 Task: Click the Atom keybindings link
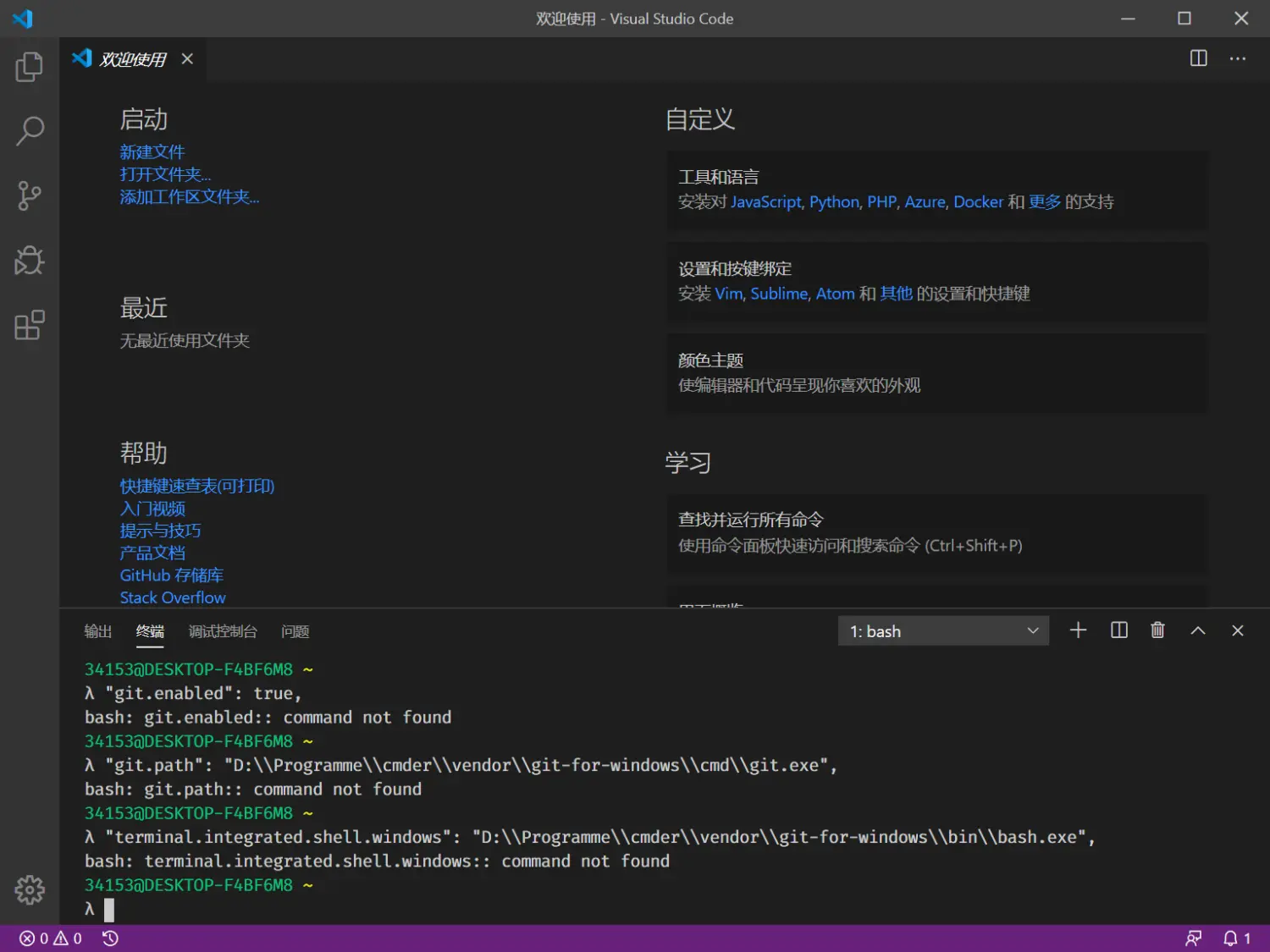click(835, 294)
